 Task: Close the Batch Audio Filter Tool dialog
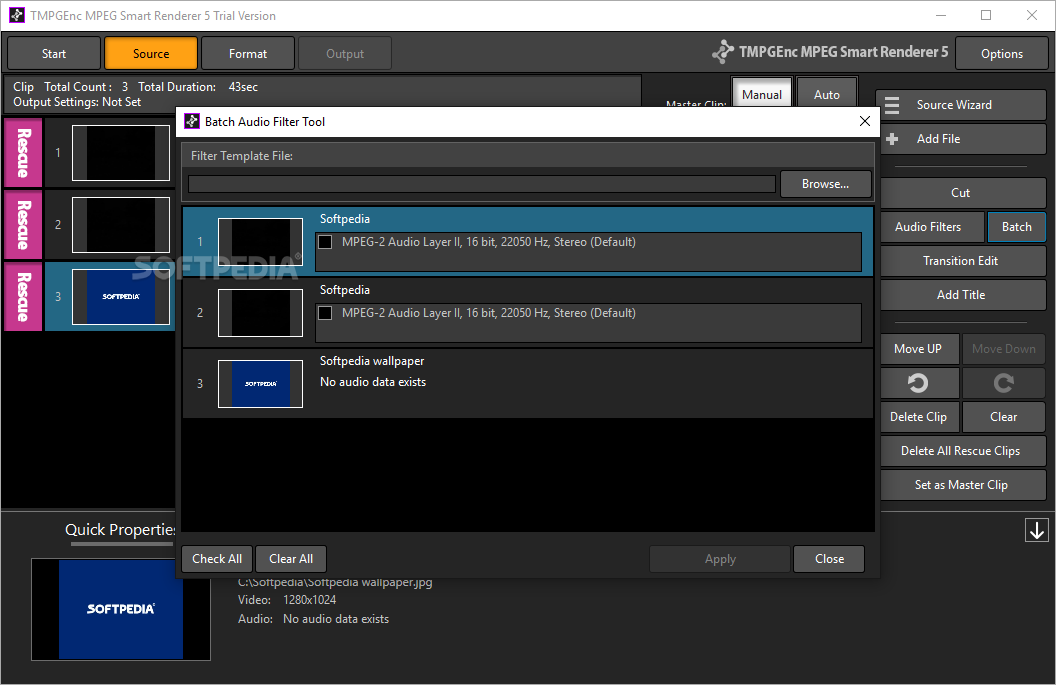tap(865, 121)
